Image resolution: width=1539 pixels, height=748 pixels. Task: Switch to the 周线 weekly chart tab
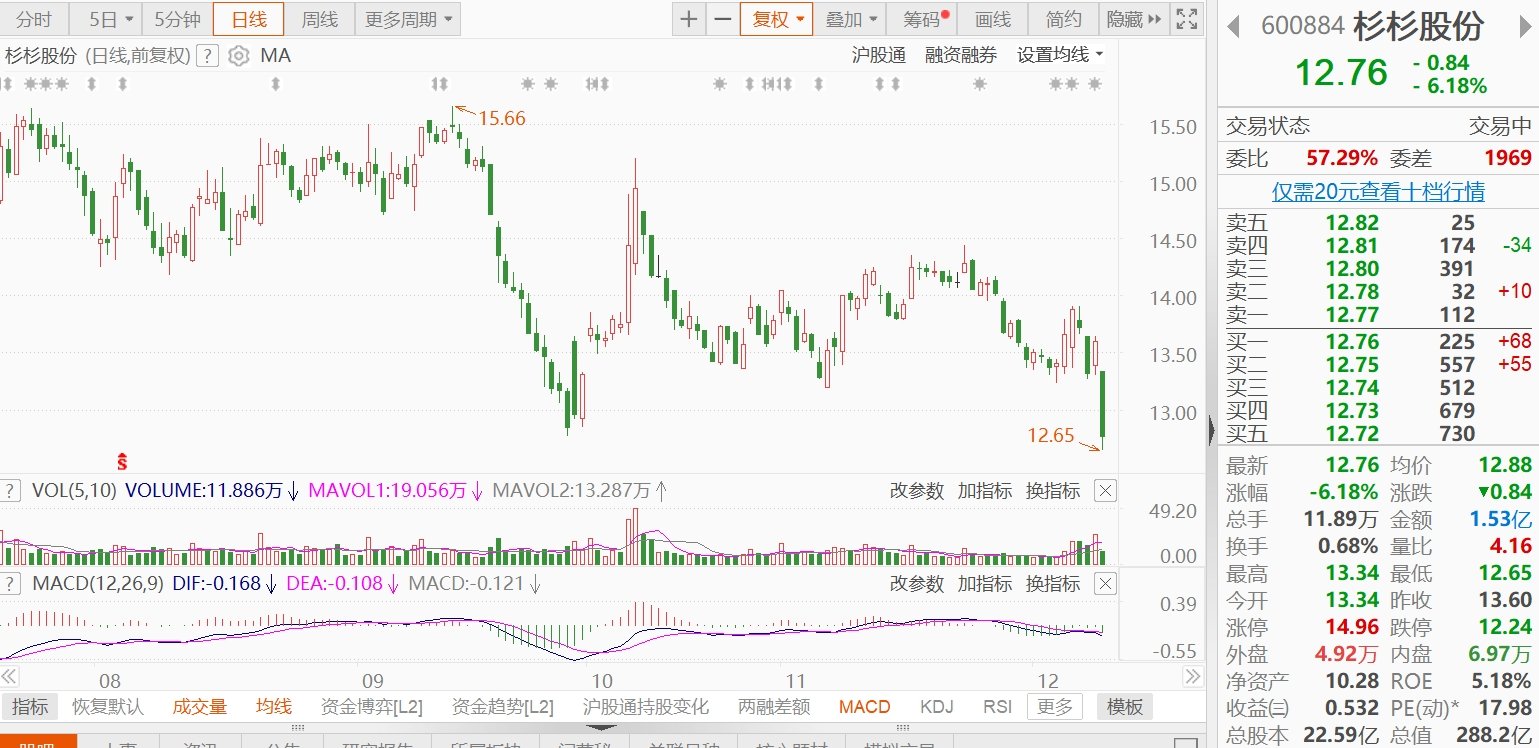[320, 19]
